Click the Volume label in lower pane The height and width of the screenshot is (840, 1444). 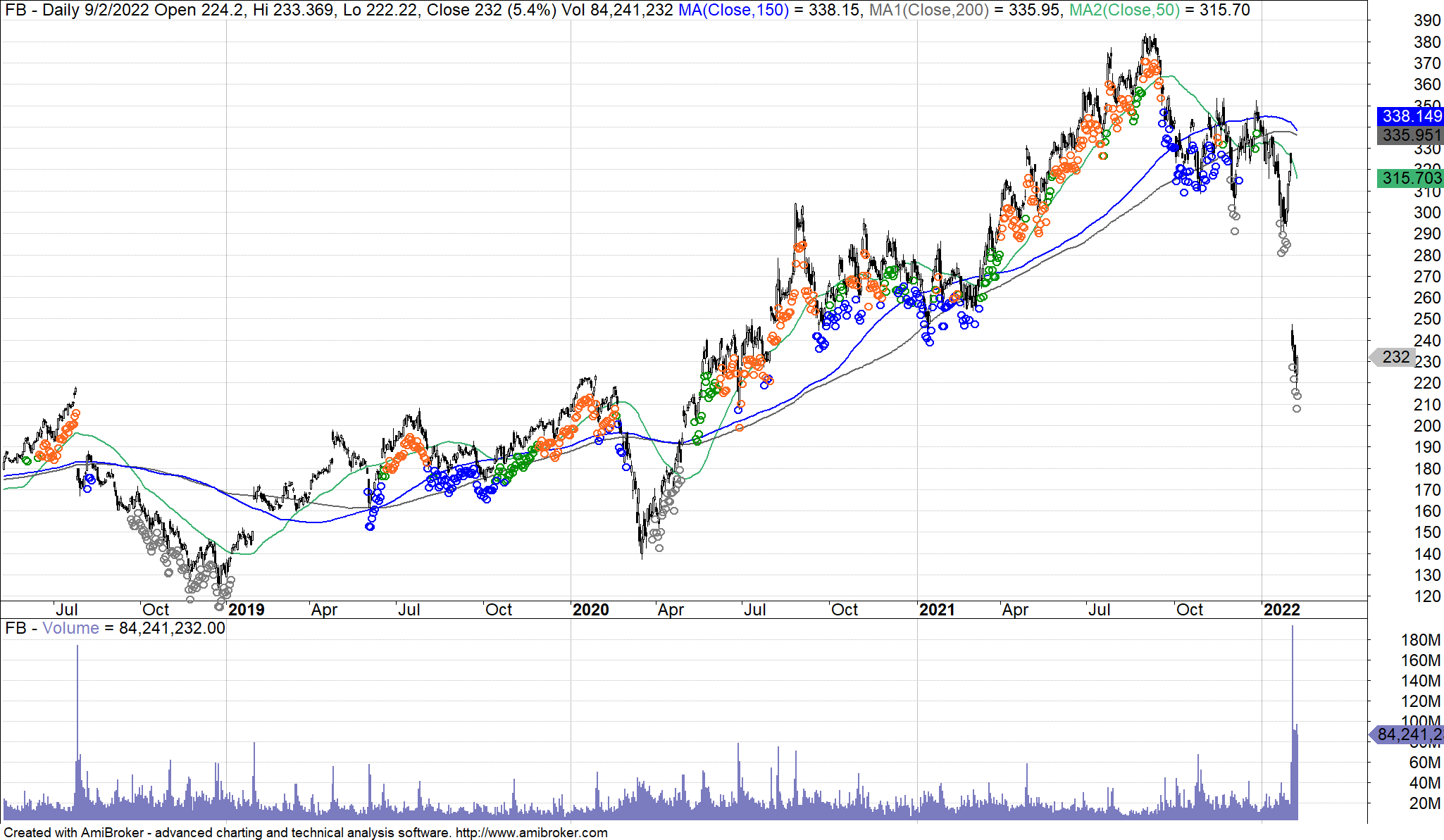click(70, 628)
